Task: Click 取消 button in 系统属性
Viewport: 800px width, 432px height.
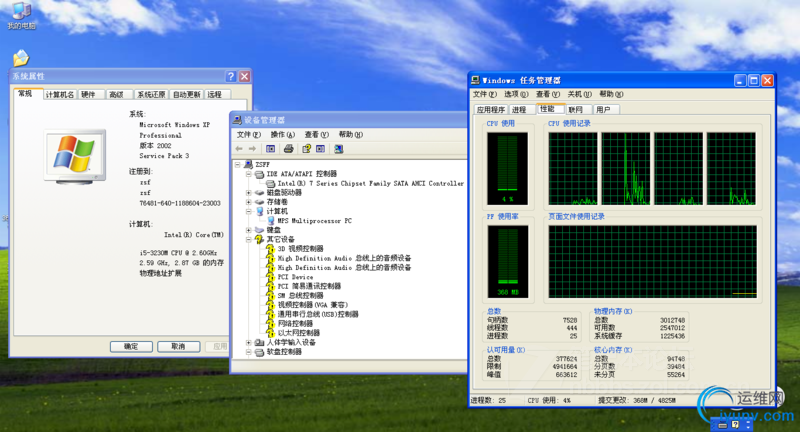Action: coord(178,347)
